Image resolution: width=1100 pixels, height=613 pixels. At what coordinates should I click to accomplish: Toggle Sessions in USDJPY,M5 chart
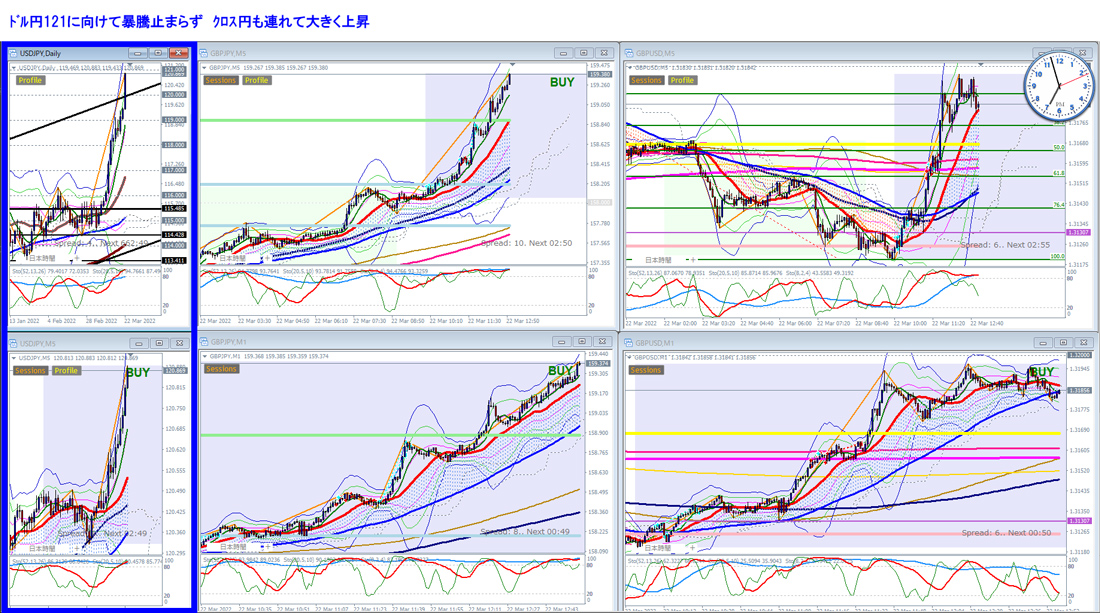point(30,371)
